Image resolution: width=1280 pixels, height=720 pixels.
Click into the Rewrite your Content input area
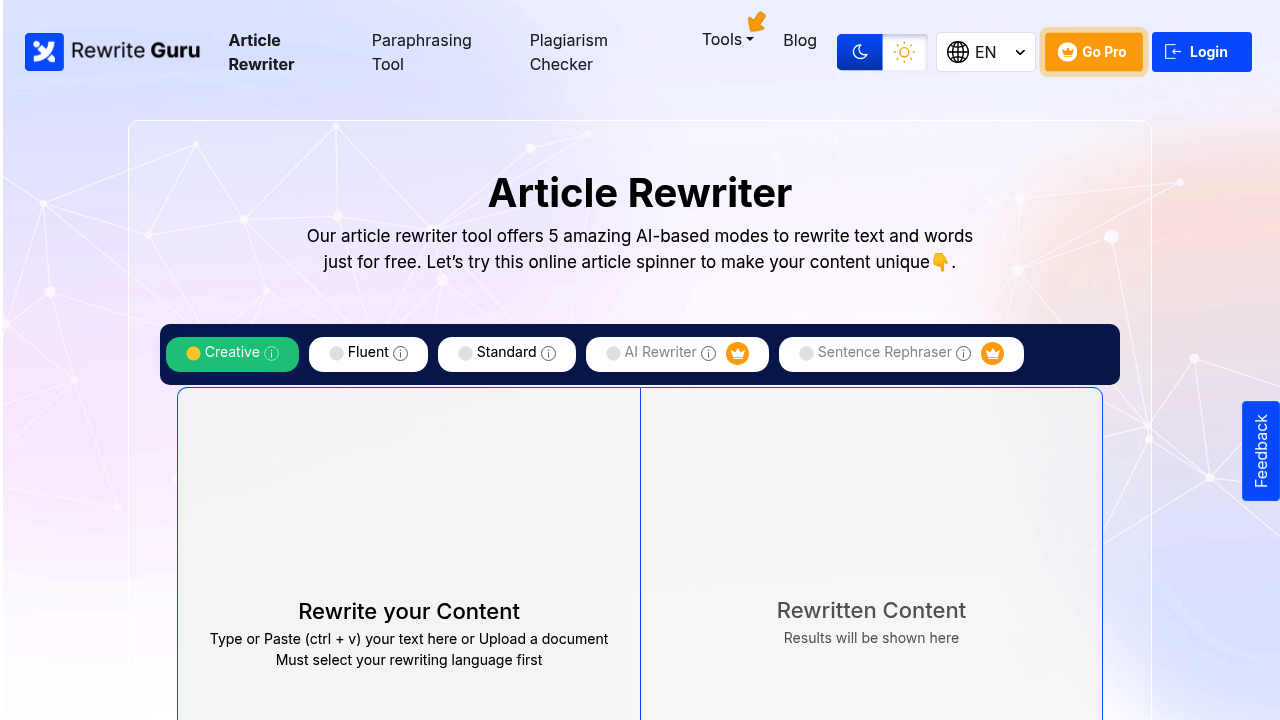pos(409,554)
